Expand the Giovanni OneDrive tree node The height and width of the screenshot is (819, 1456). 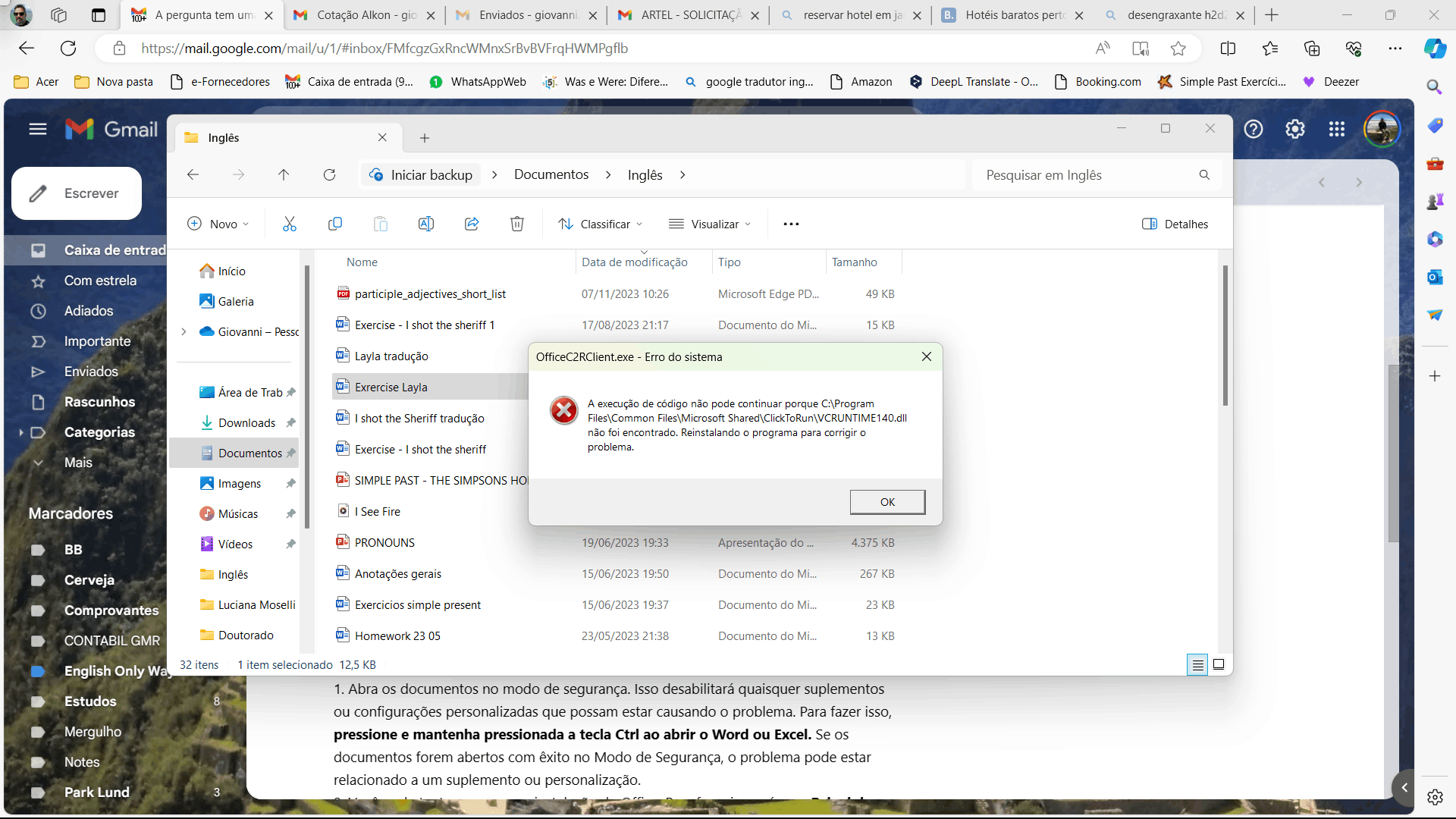tap(184, 331)
